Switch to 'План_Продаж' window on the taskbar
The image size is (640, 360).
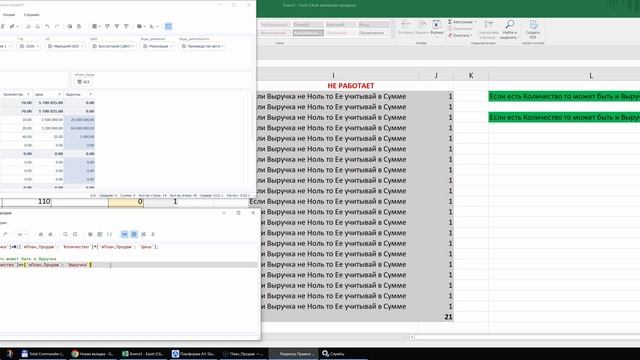coord(244,353)
